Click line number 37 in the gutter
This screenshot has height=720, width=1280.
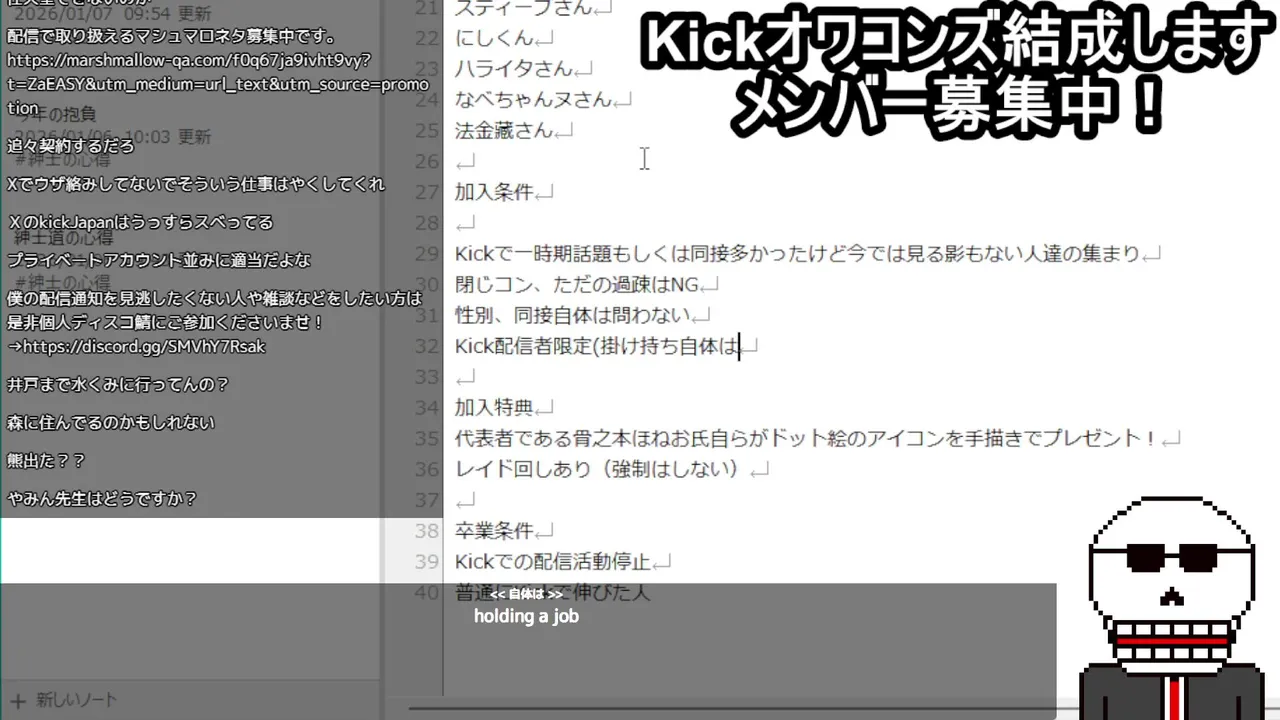pyautogui.click(x=427, y=500)
